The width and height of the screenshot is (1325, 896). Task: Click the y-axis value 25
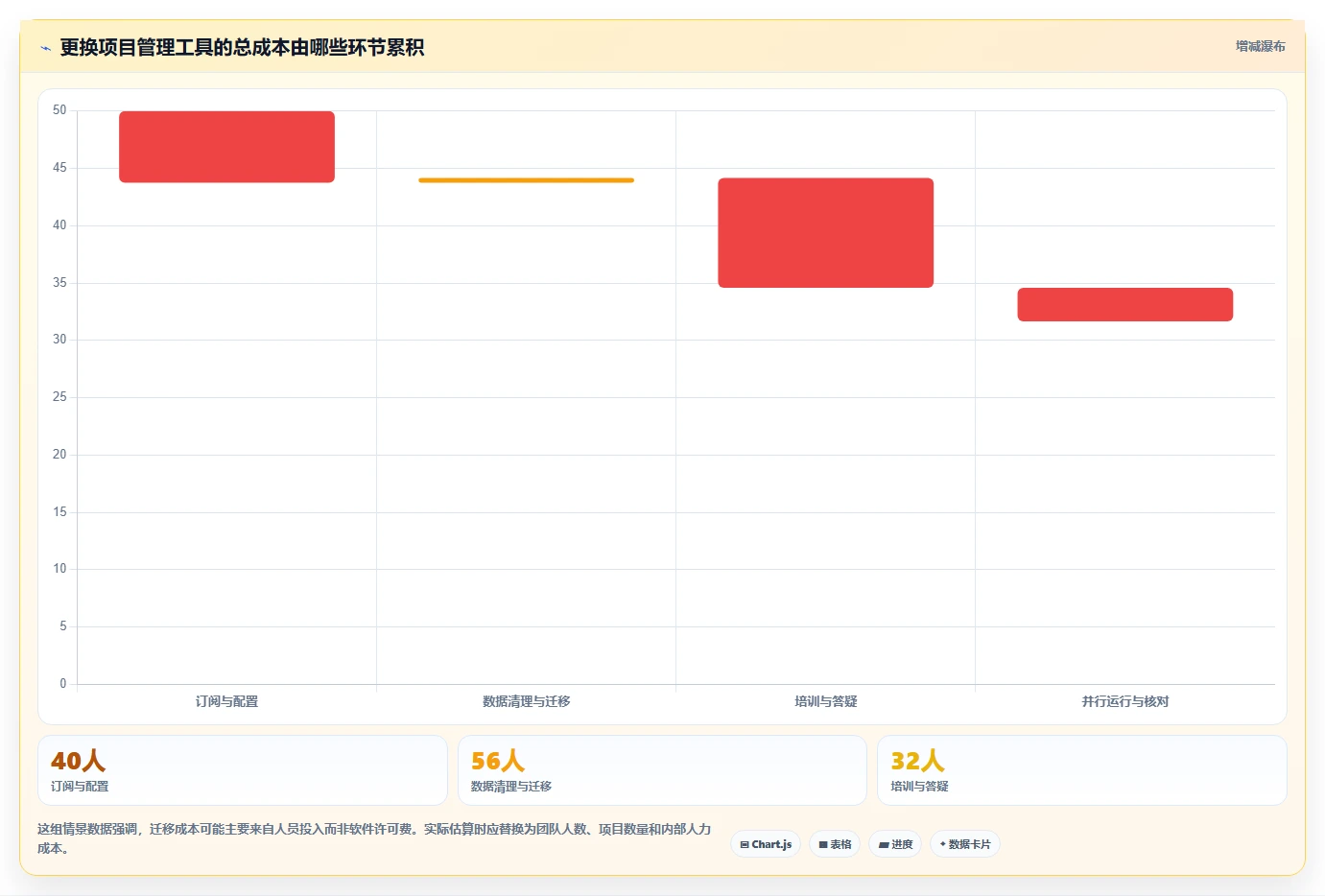(59, 397)
